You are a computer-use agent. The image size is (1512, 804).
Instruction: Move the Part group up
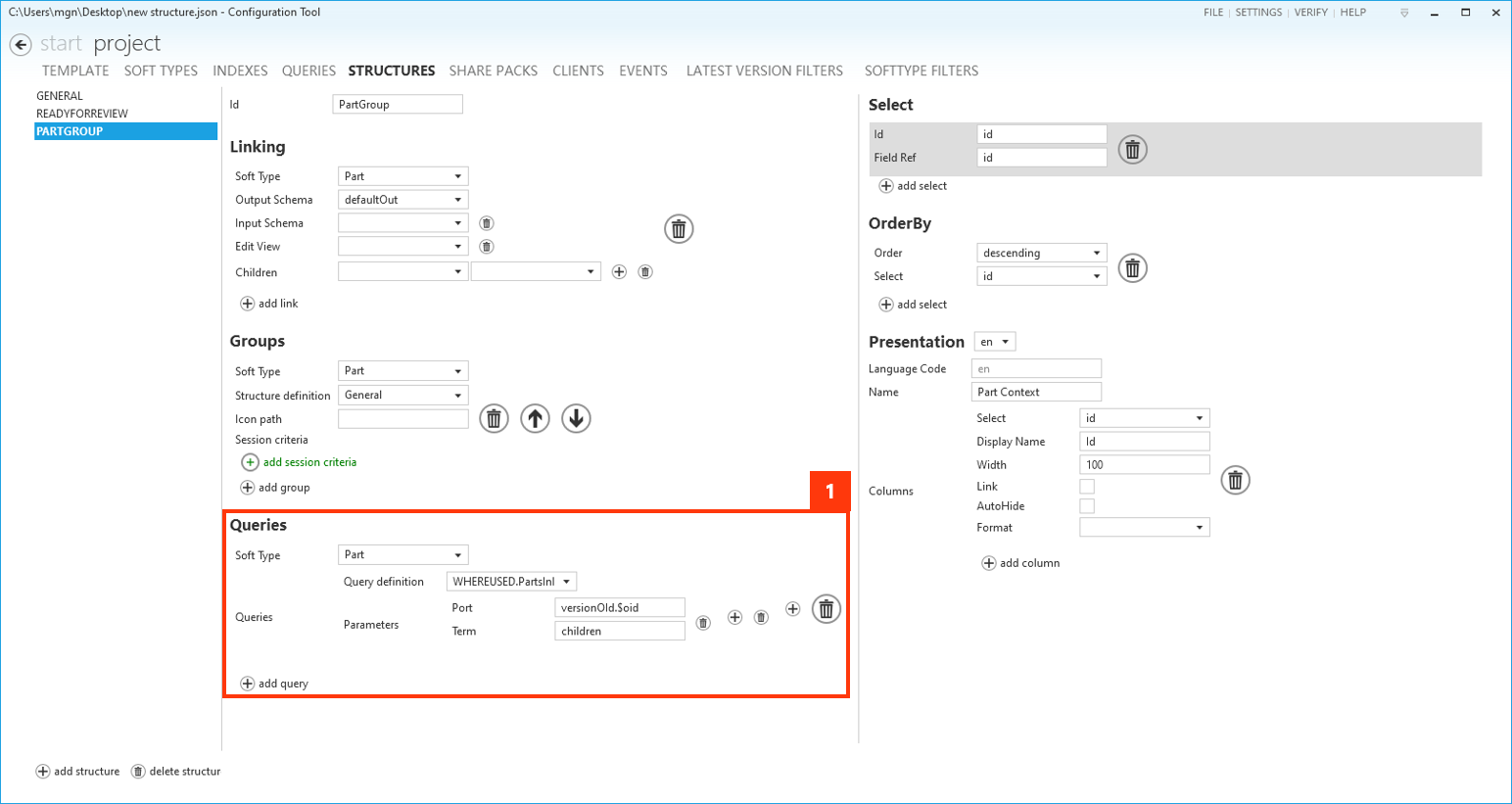click(534, 418)
